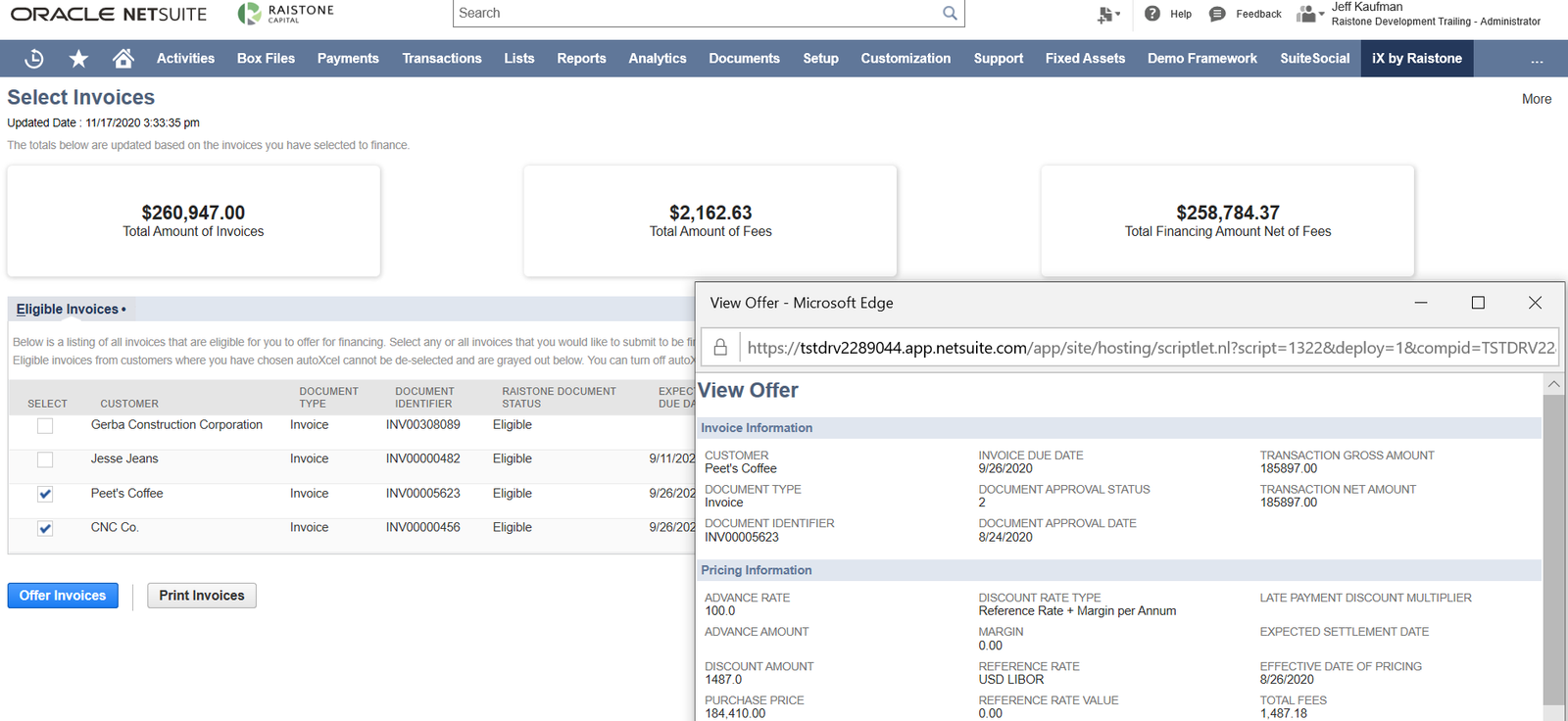The image size is (1568, 721).
Task: Open the Demo Framework menu
Action: pyautogui.click(x=1202, y=59)
